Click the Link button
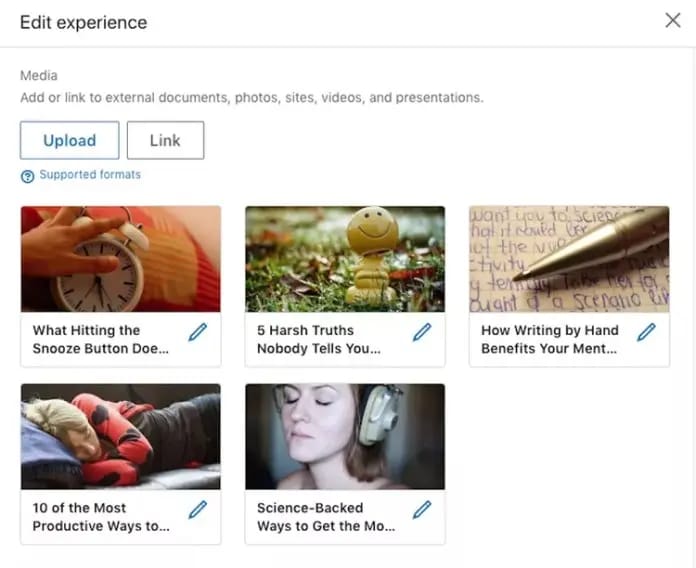Viewport: 696px width, 568px height. [166, 140]
